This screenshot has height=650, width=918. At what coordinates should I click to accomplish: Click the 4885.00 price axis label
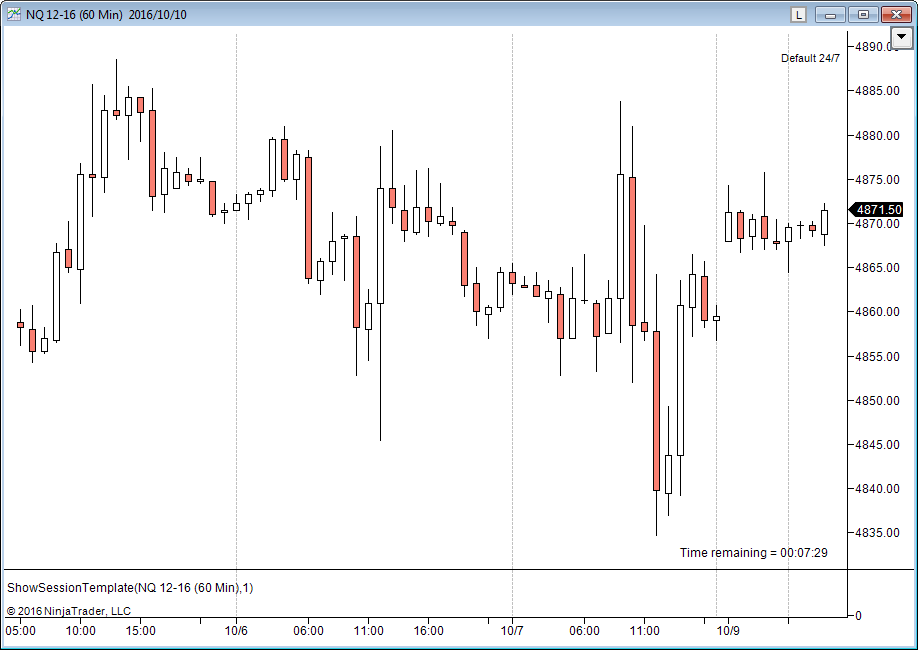coord(877,91)
